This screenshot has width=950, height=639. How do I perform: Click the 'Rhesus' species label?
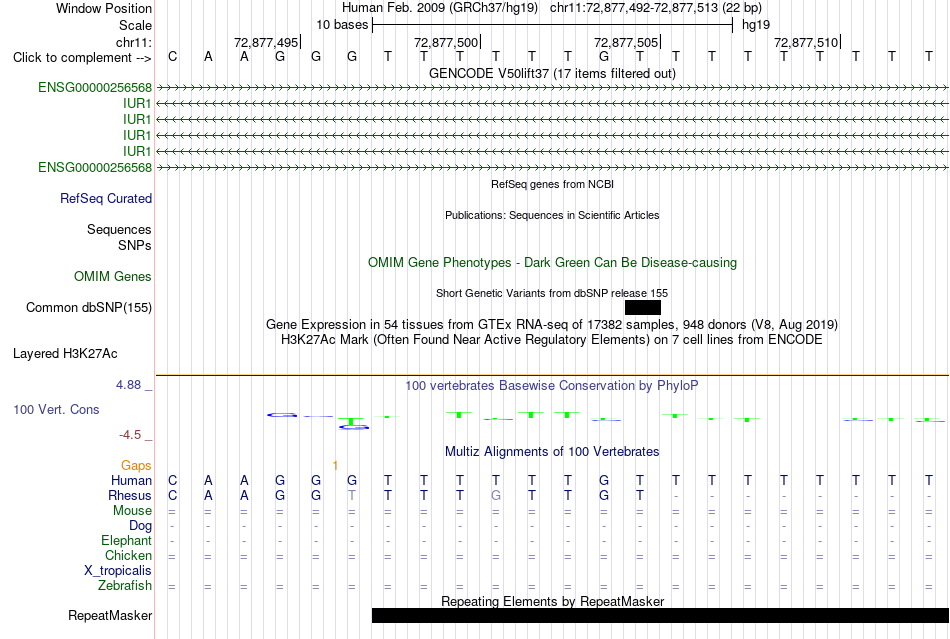[x=130, y=495]
